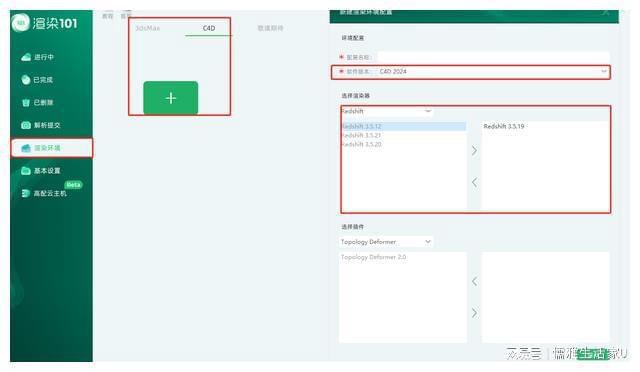Screen dimensions: 640x372
Task: Click the configuration name input field
Action: click(493, 57)
